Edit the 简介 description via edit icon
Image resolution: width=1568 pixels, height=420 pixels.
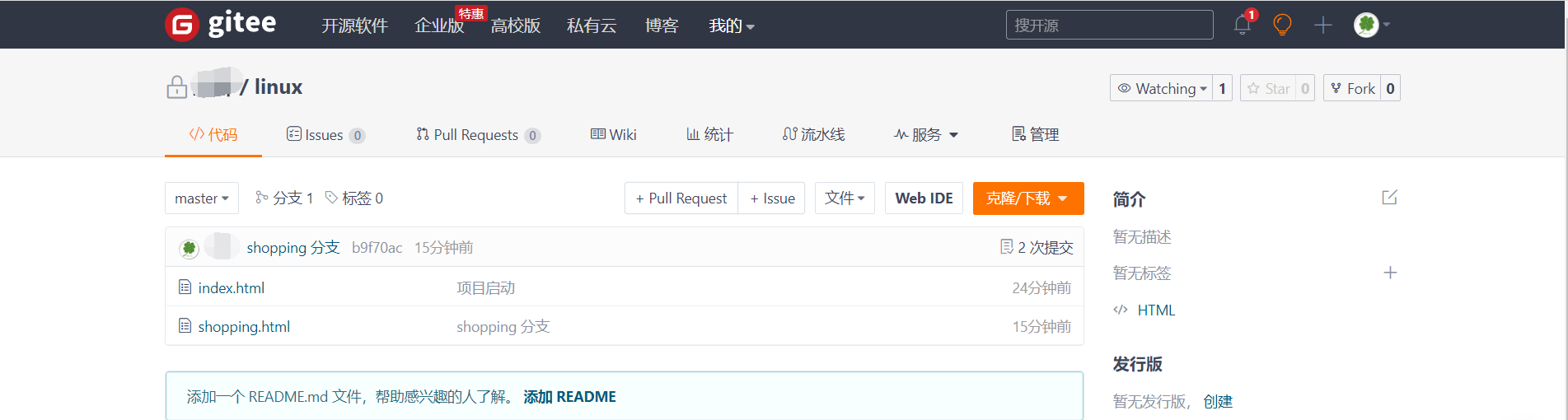pos(1389,198)
